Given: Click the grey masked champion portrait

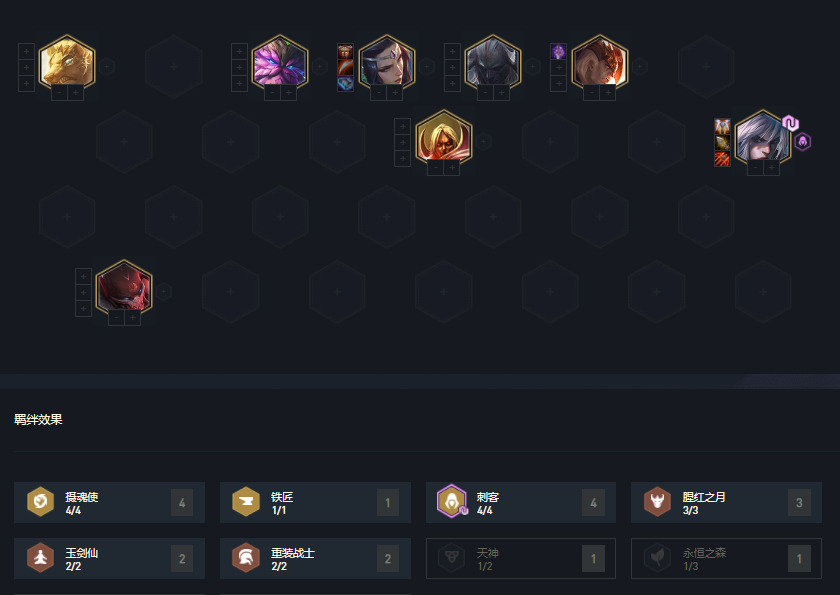Looking at the screenshot, I should 492,63.
